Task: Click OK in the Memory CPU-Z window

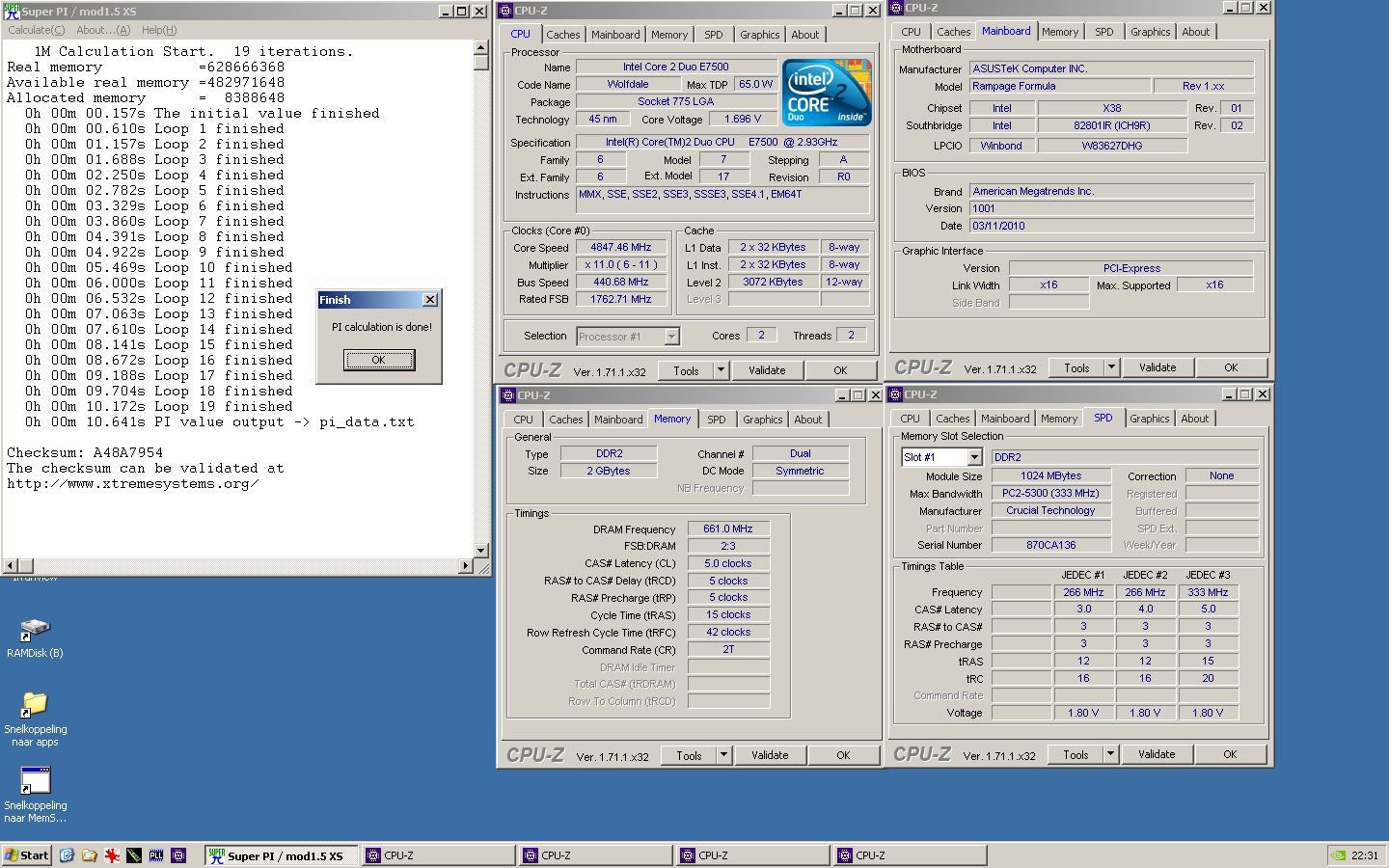Action: coord(843,755)
